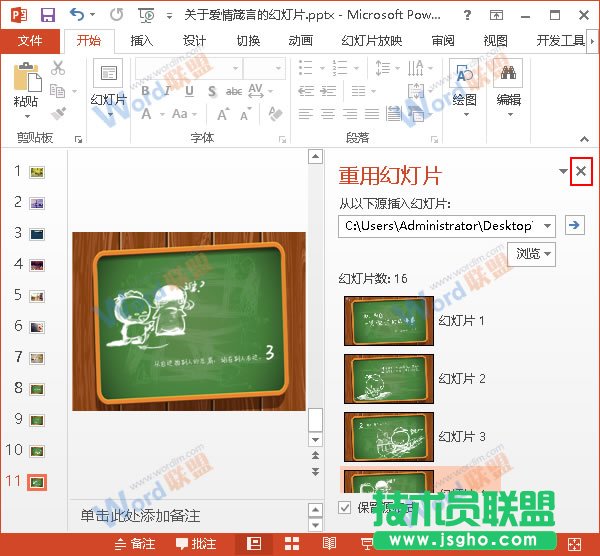The width and height of the screenshot is (600, 556).
Task: Toggle the 备注 notes pane button
Action: coord(135,544)
